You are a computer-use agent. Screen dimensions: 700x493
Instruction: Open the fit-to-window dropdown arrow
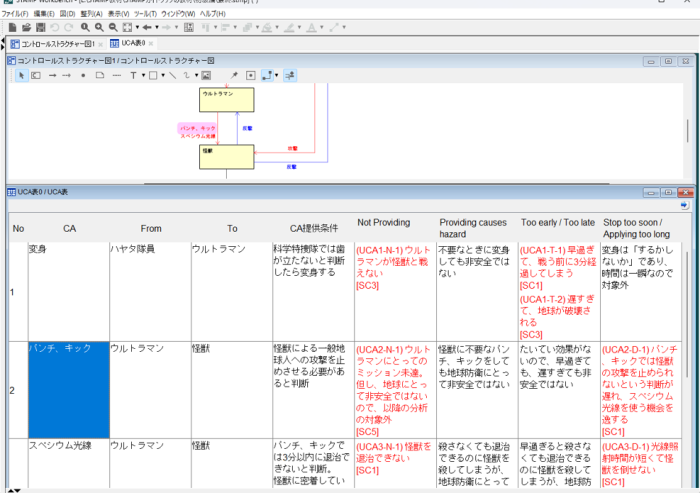point(137,27)
